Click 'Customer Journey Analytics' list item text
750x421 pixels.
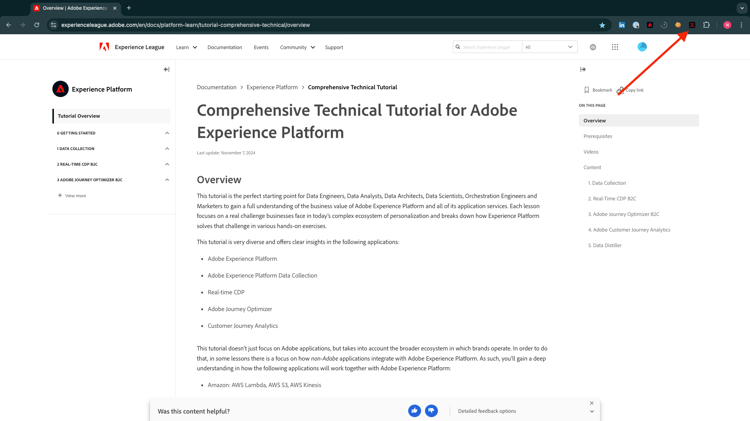click(243, 326)
